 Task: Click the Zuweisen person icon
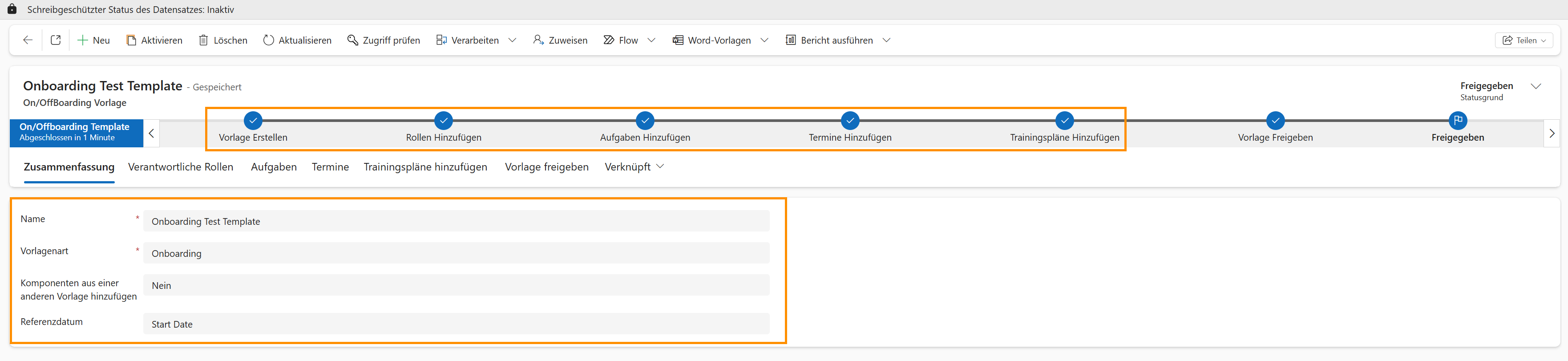(538, 40)
